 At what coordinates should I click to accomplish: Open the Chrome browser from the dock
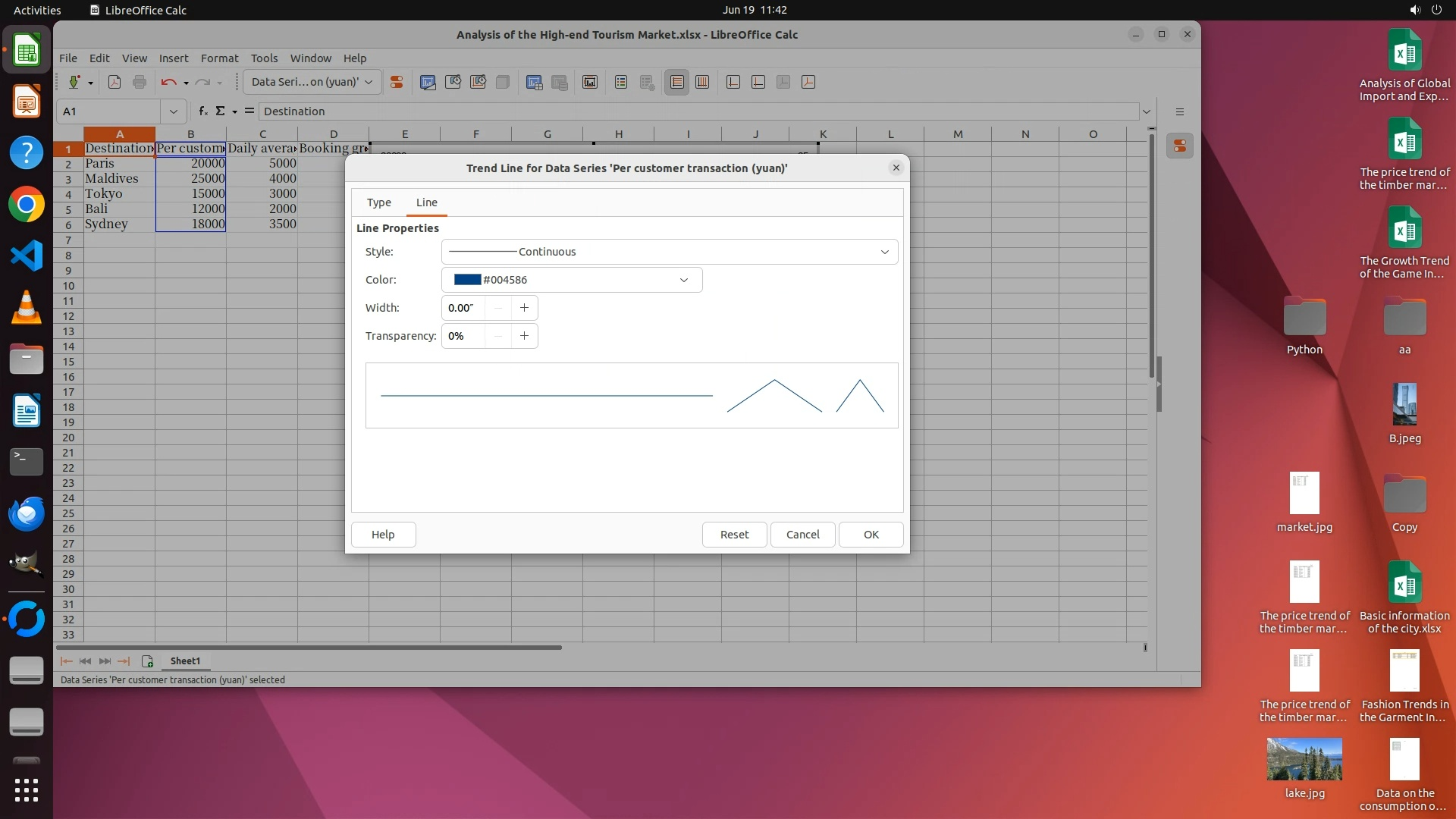click(x=27, y=205)
